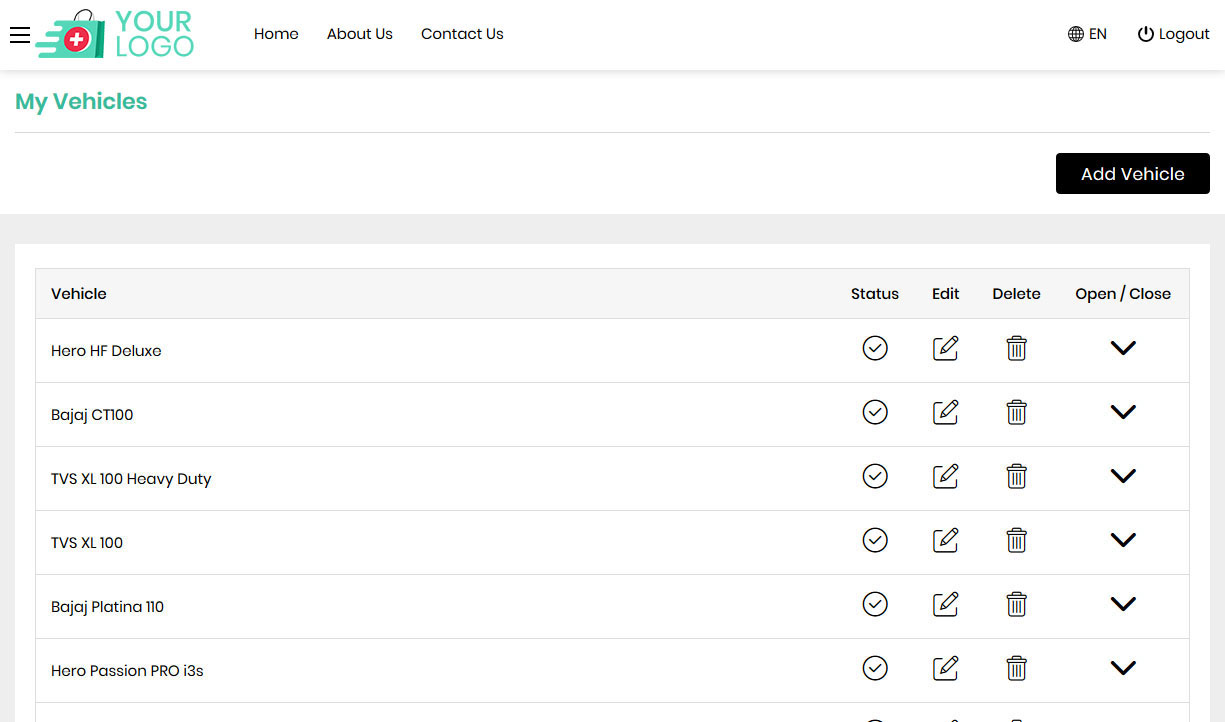Toggle status of Hero Passion PRO i3s
Viewport: 1225px width, 722px height.
click(x=875, y=668)
